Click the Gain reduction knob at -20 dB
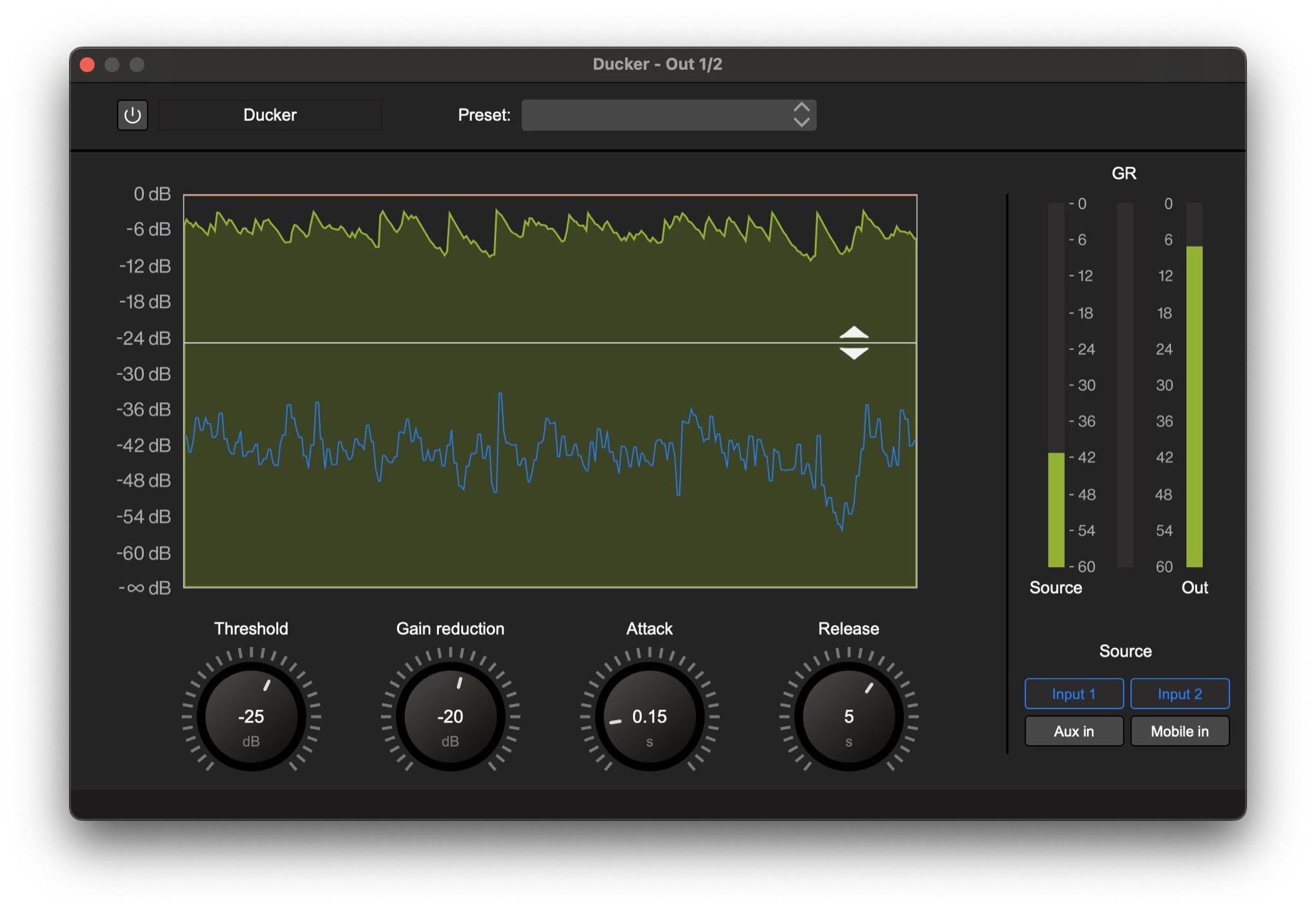Image resolution: width=1316 pixels, height=912 pixels. pyautogui.click(x=450, y=716)
